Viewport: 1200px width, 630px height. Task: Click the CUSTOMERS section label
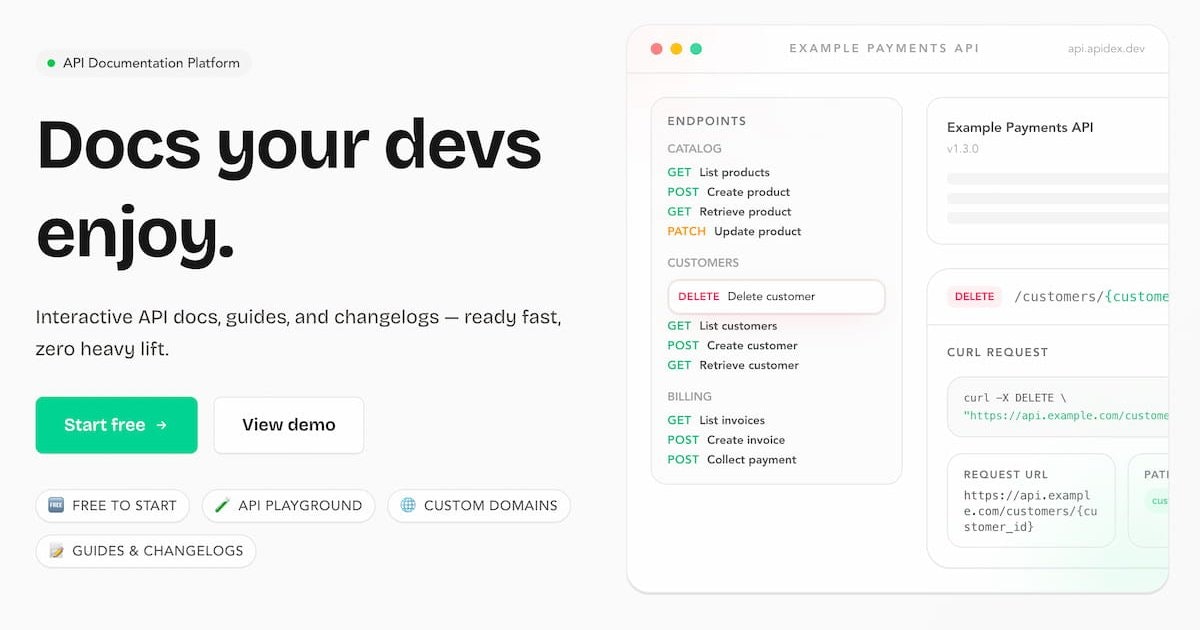(703, 263)
